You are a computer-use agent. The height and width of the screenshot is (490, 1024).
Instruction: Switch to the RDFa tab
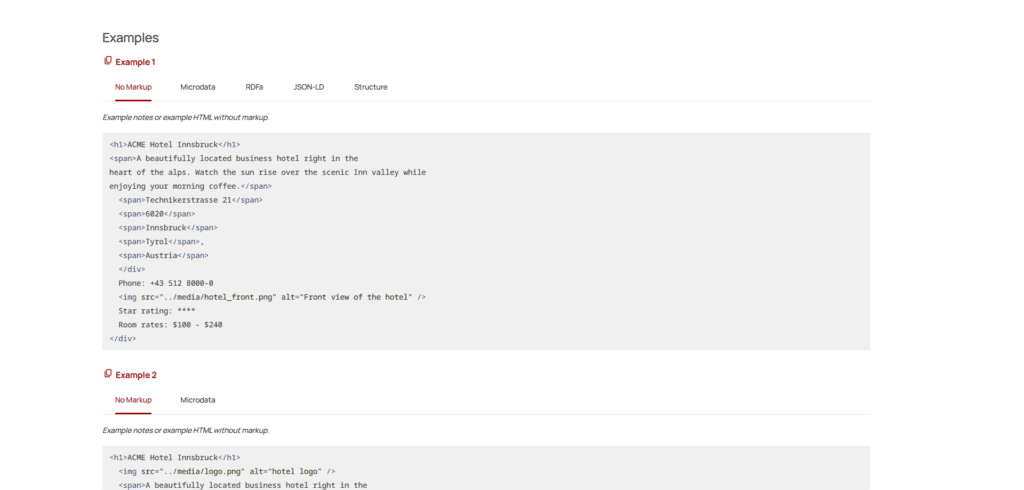(254, 87)
